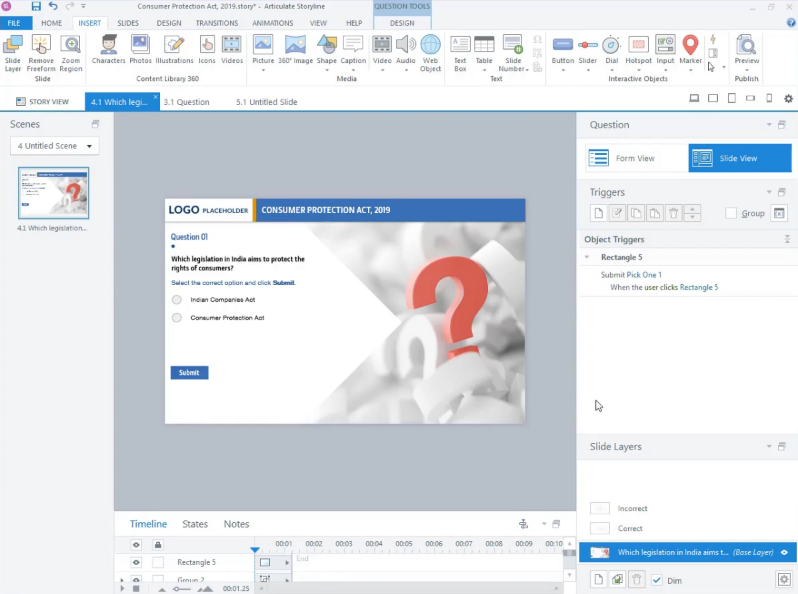
Task: Click Preview in the Publish group
Action: click(747, 49)
